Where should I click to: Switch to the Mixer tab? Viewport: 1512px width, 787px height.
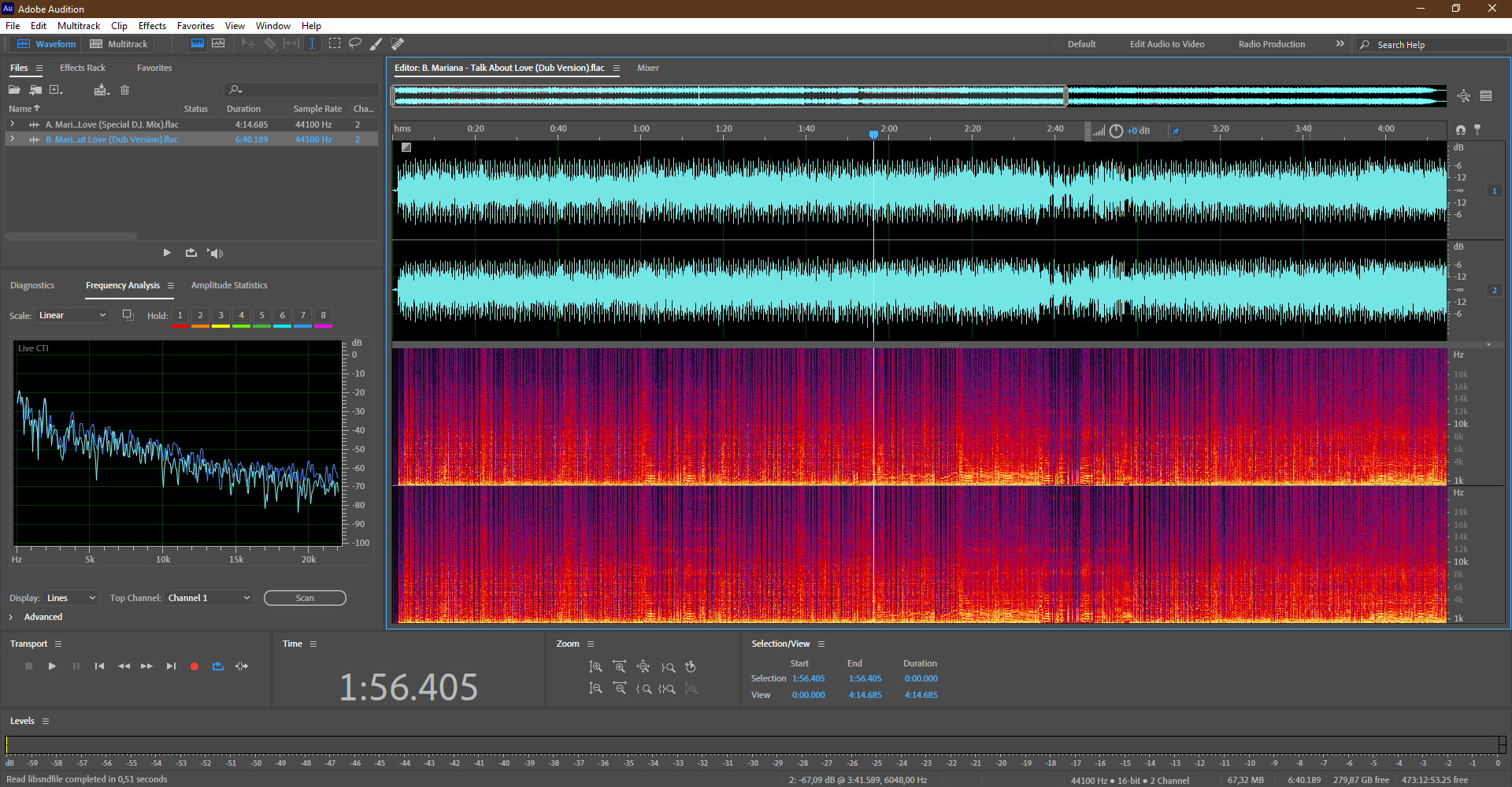tap(648, 68)
